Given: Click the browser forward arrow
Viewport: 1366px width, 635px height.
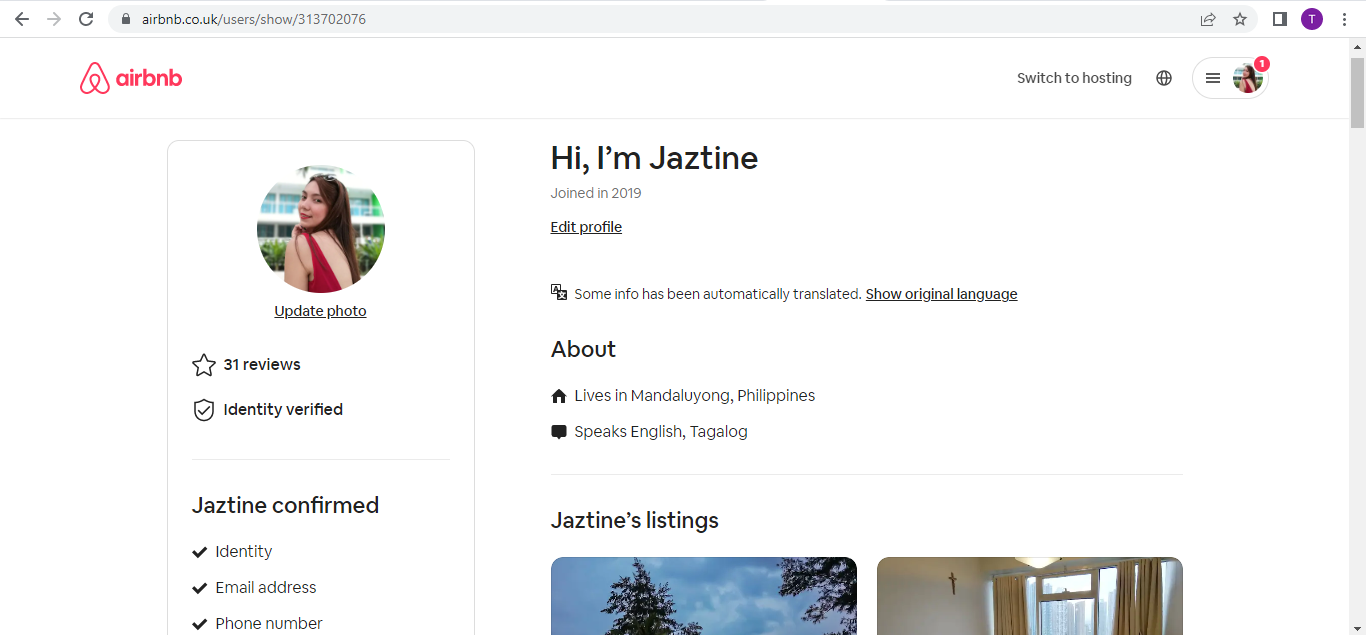Looking at the screenshot, I should point(54,19).
